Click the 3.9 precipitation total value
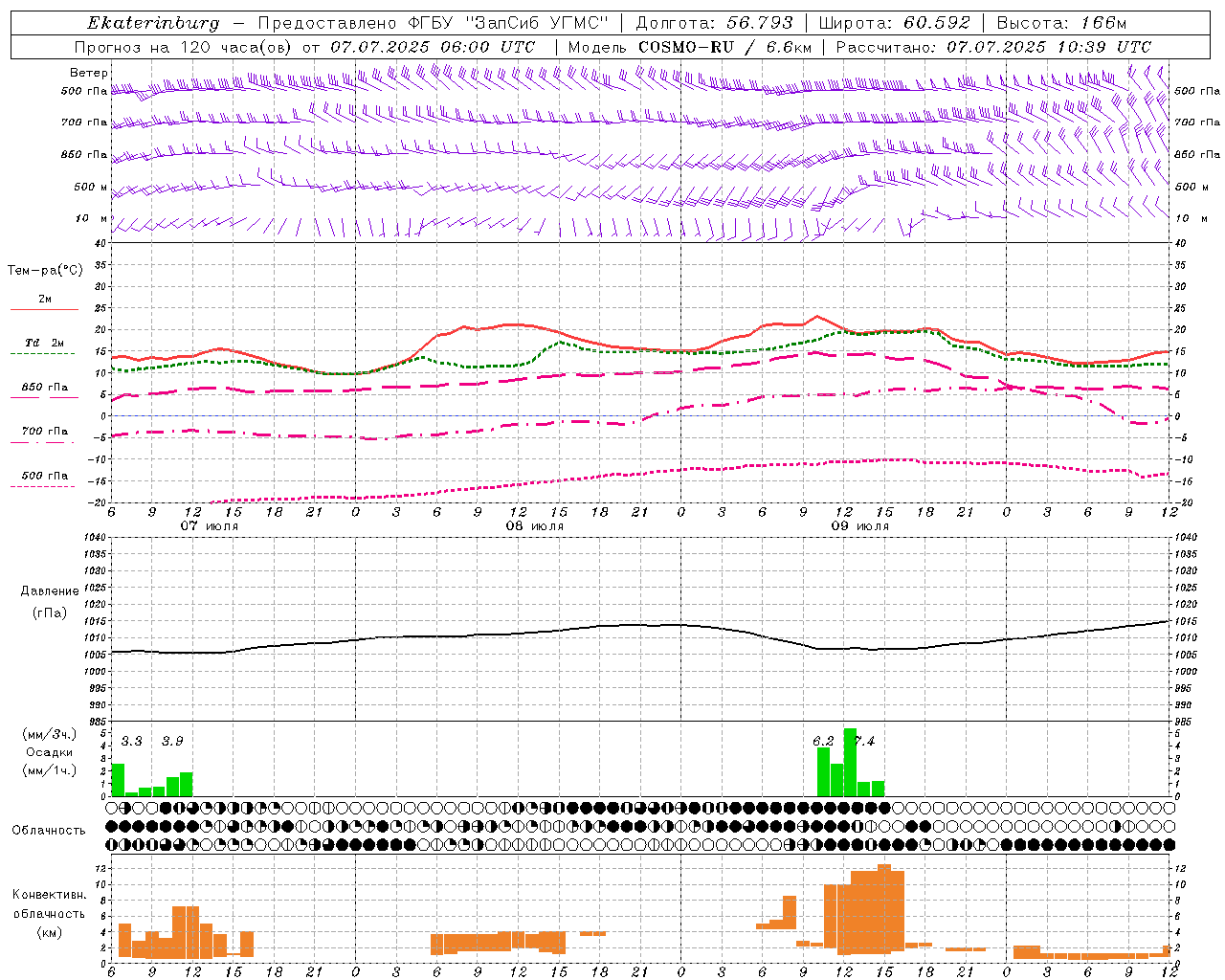The width and height of the screenshot is (1225, 980). pos(172,742)
